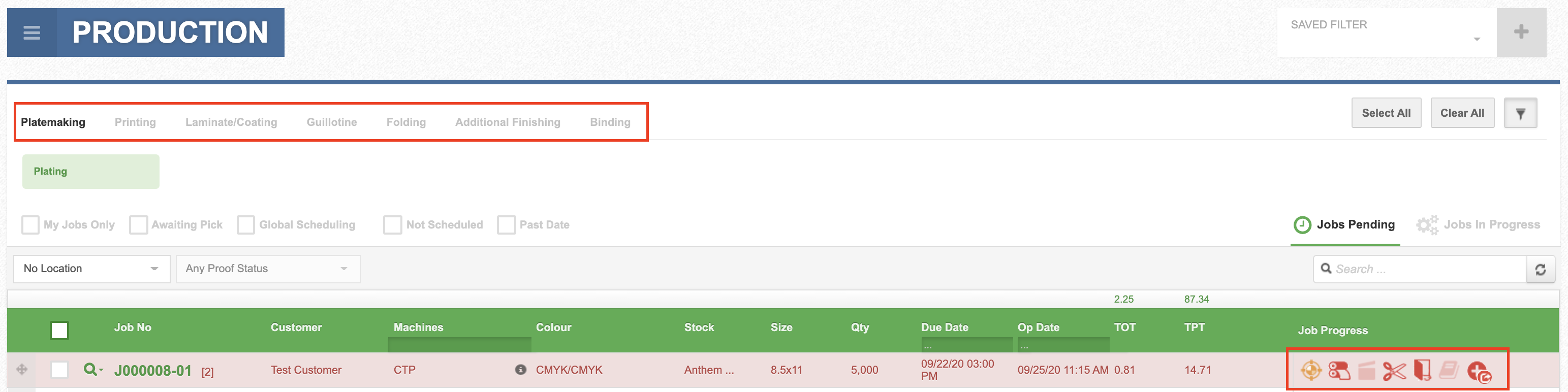Click the CMYK/CMYK colour cell
This screenshot has height=392, width=1568.
point(569,370)
